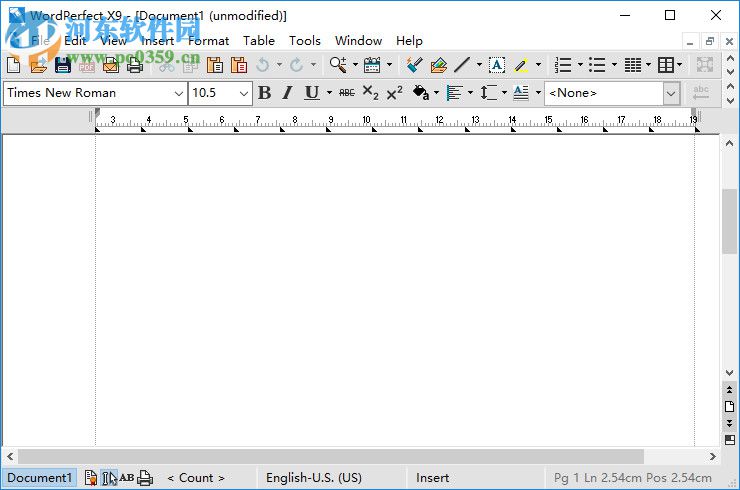Expand font color dropdown arrow
This screenshot has height=490, width=740.
(x=437, y=93)
